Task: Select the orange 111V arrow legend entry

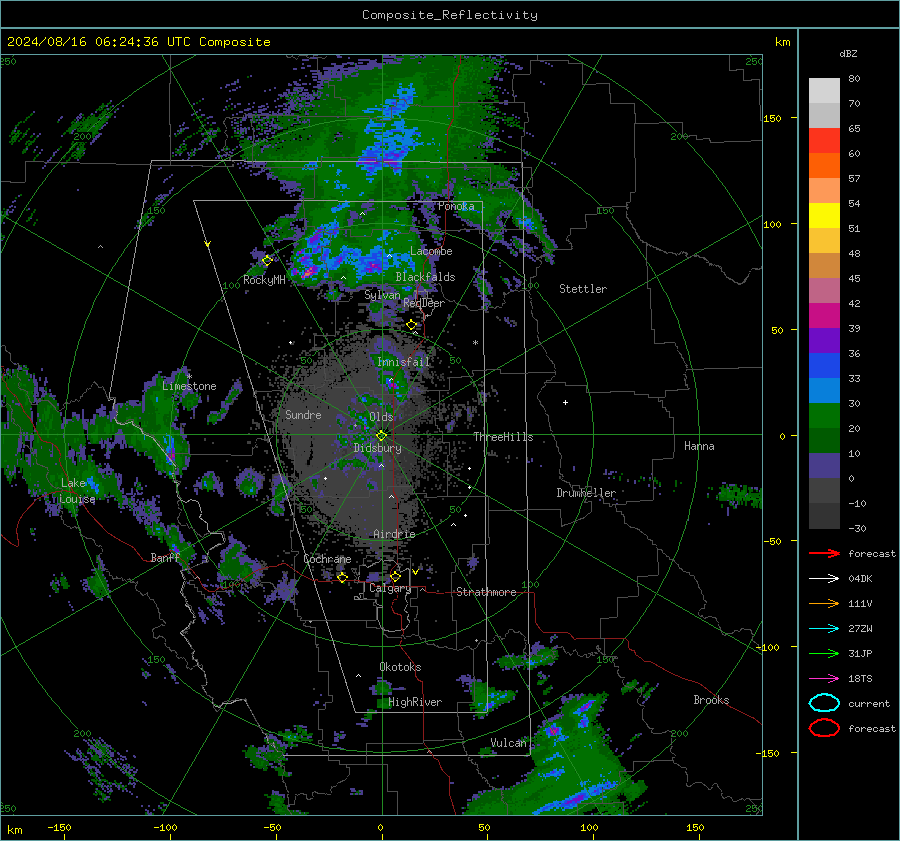Action: click(x=824, y=603)
